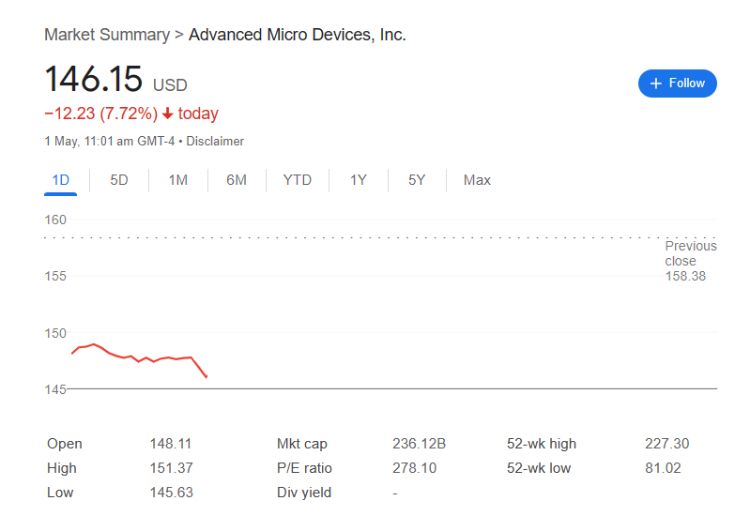Click the red down arrow icon
Screen dimensions: 750x516
167,114
